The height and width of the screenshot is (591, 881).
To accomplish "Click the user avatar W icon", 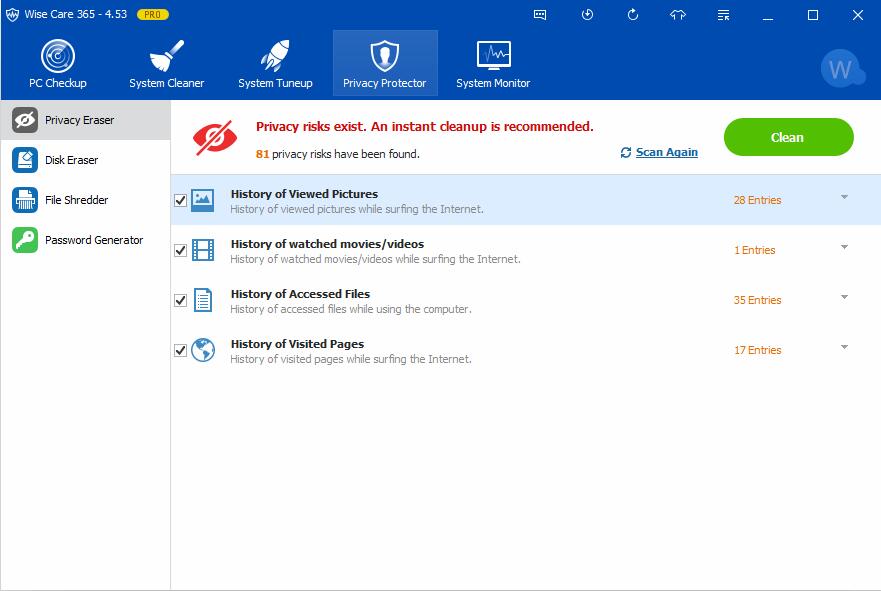I will 841,69.
